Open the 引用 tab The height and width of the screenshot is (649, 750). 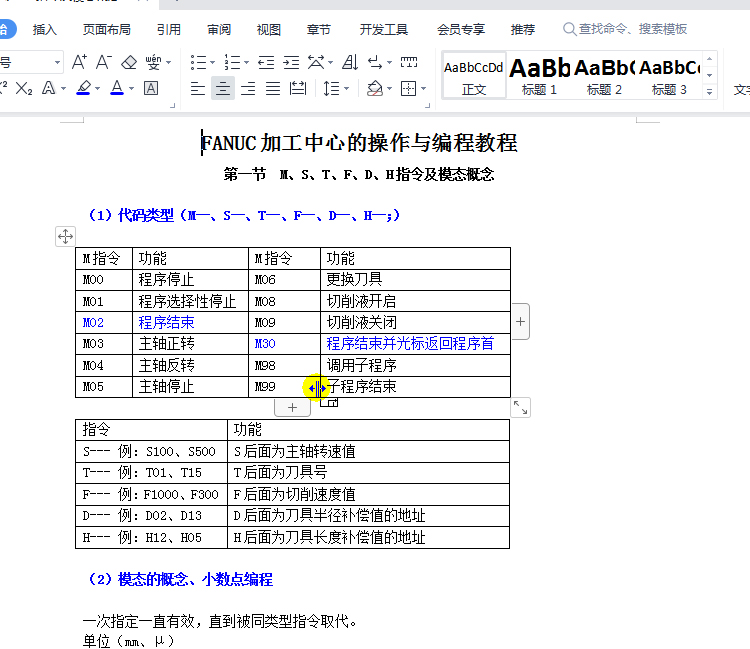click(x=169, y=30)
